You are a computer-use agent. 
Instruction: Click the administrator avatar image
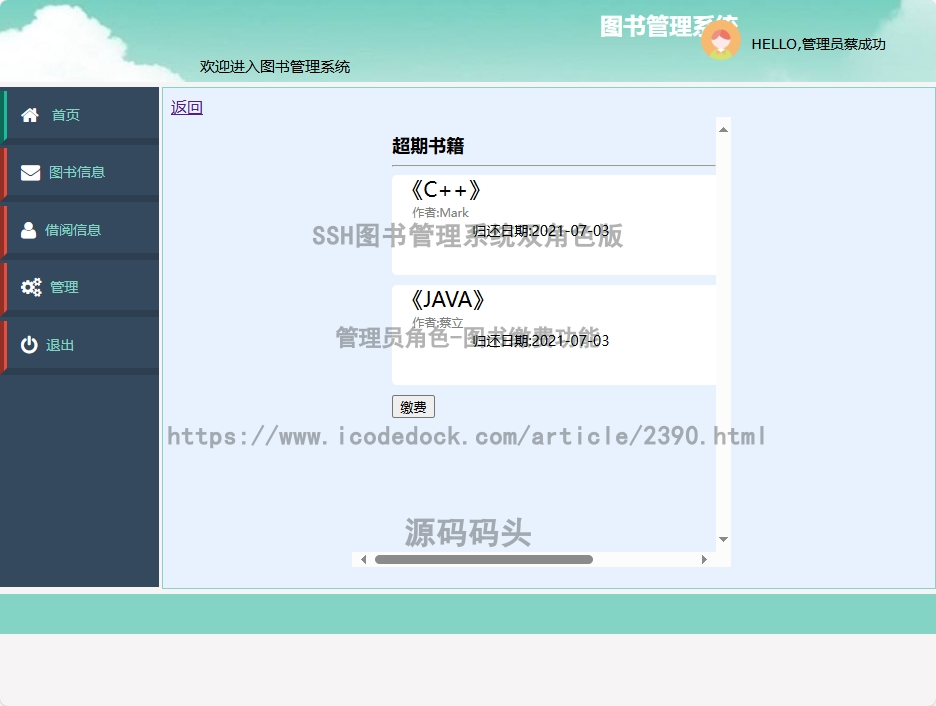pos(721,40)
